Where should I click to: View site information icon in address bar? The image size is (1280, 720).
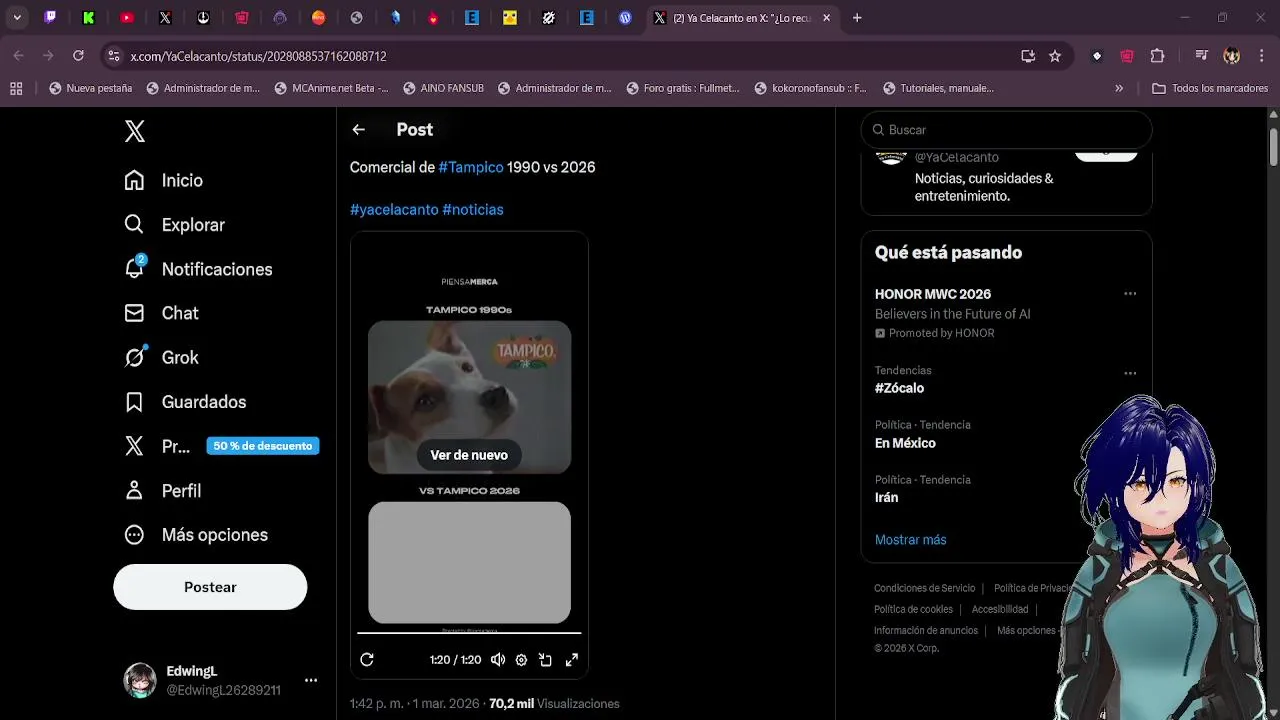(x=113, y=56)
